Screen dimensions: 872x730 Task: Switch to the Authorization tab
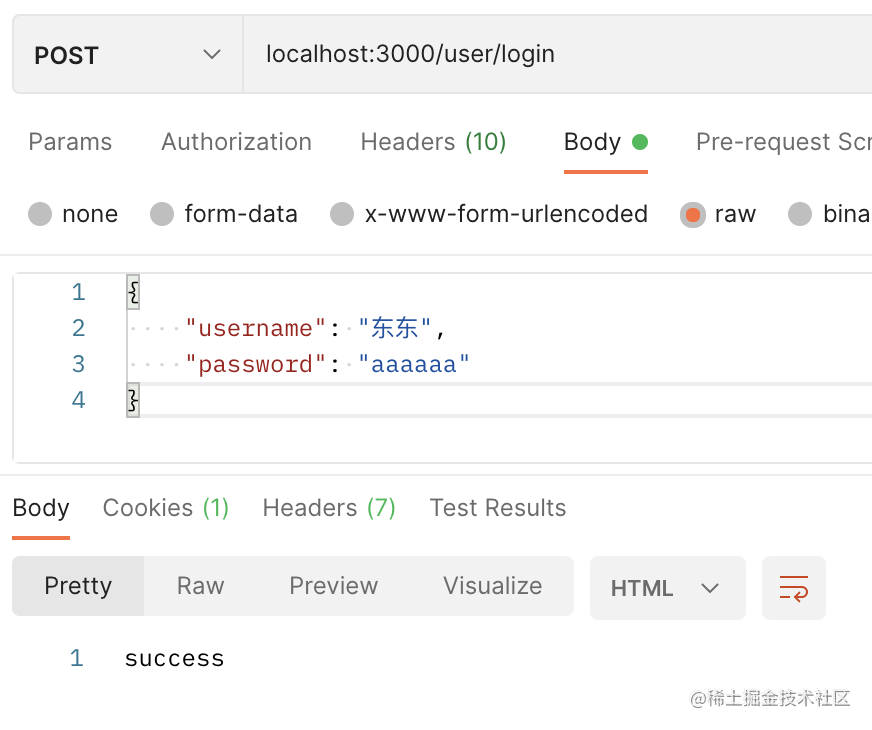coord(236,142)
